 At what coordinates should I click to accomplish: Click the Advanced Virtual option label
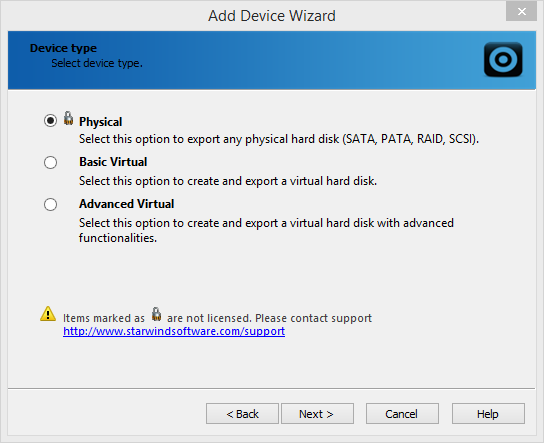[127, 204]
